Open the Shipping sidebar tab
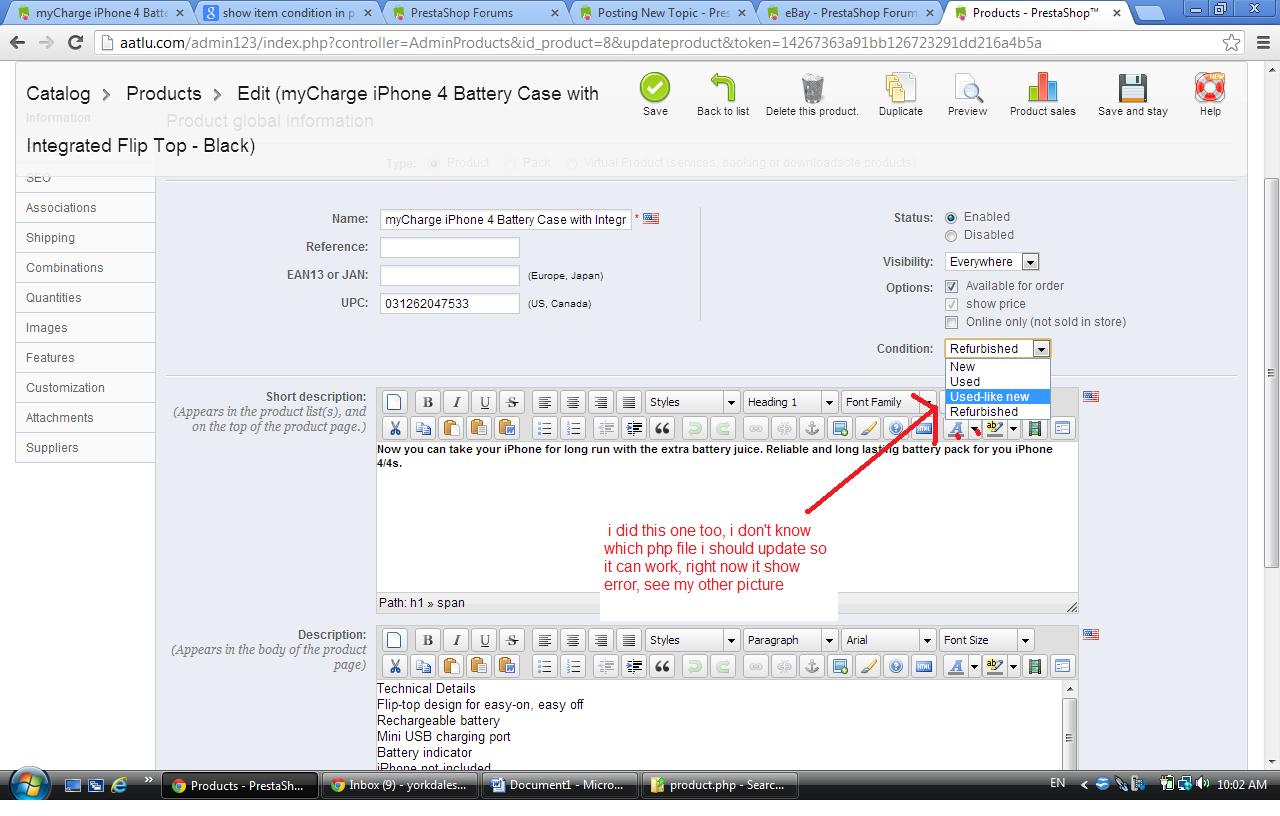This screenshot has height=816, width=1280. pos(85,238)
